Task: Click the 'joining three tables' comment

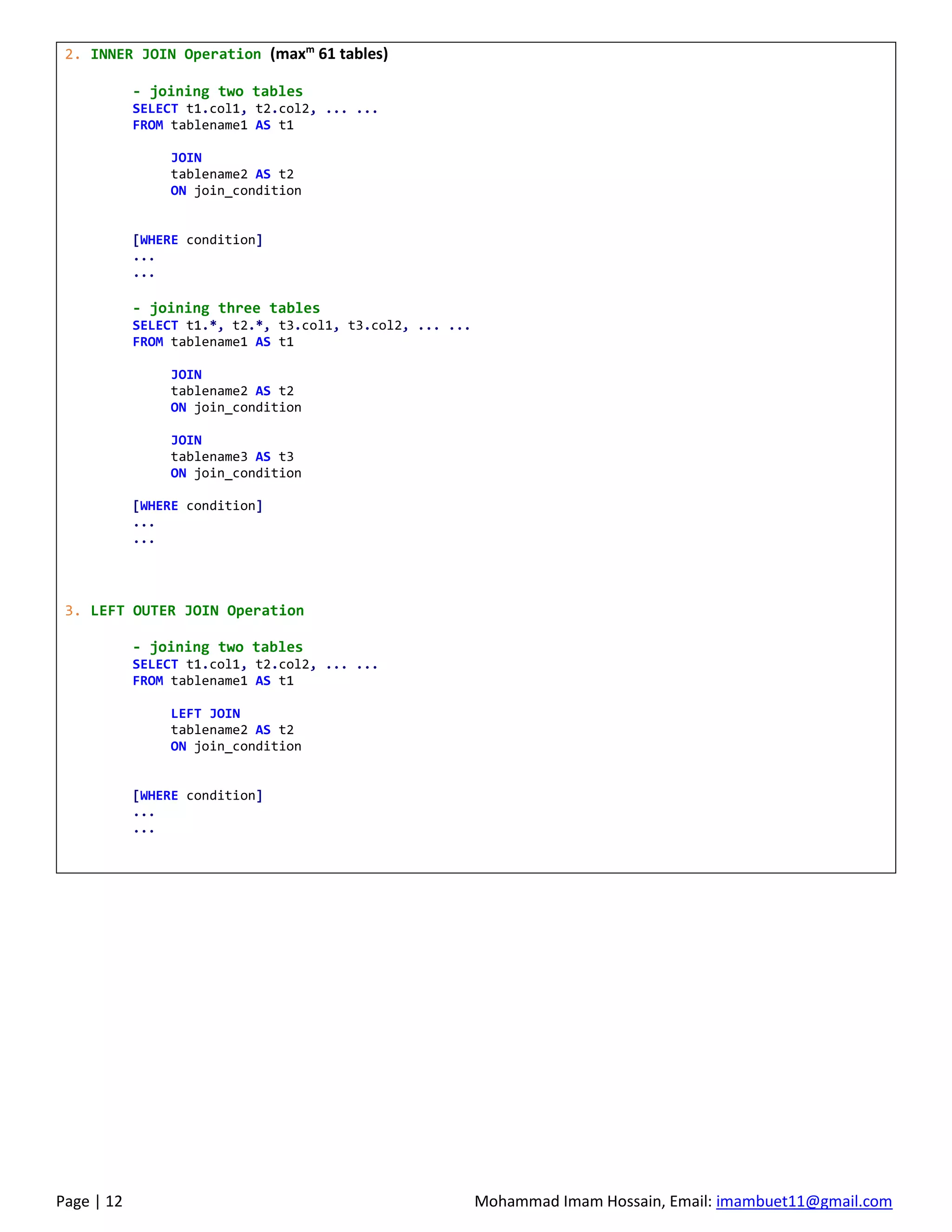Action: (226, 308)
